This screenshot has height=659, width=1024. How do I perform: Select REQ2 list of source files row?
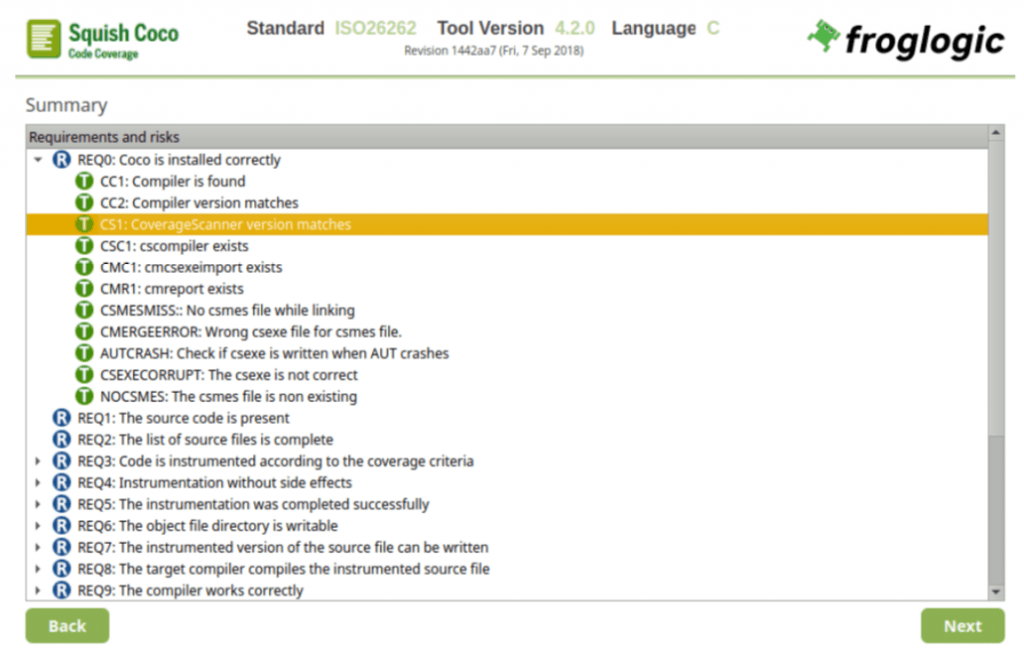point(226,440)
